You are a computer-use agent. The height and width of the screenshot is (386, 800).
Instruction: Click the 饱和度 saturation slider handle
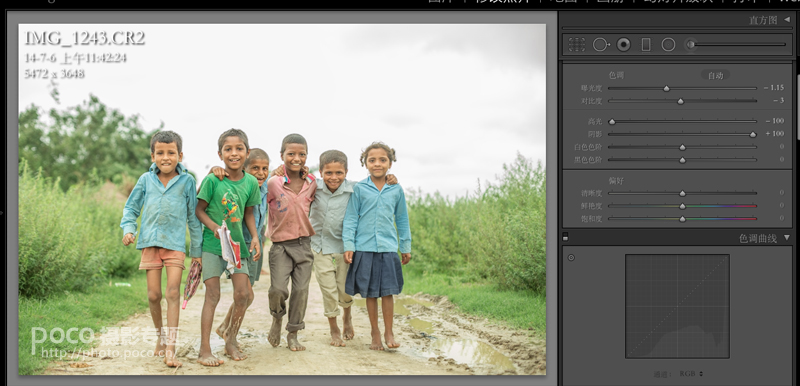(x=683, y=219)
